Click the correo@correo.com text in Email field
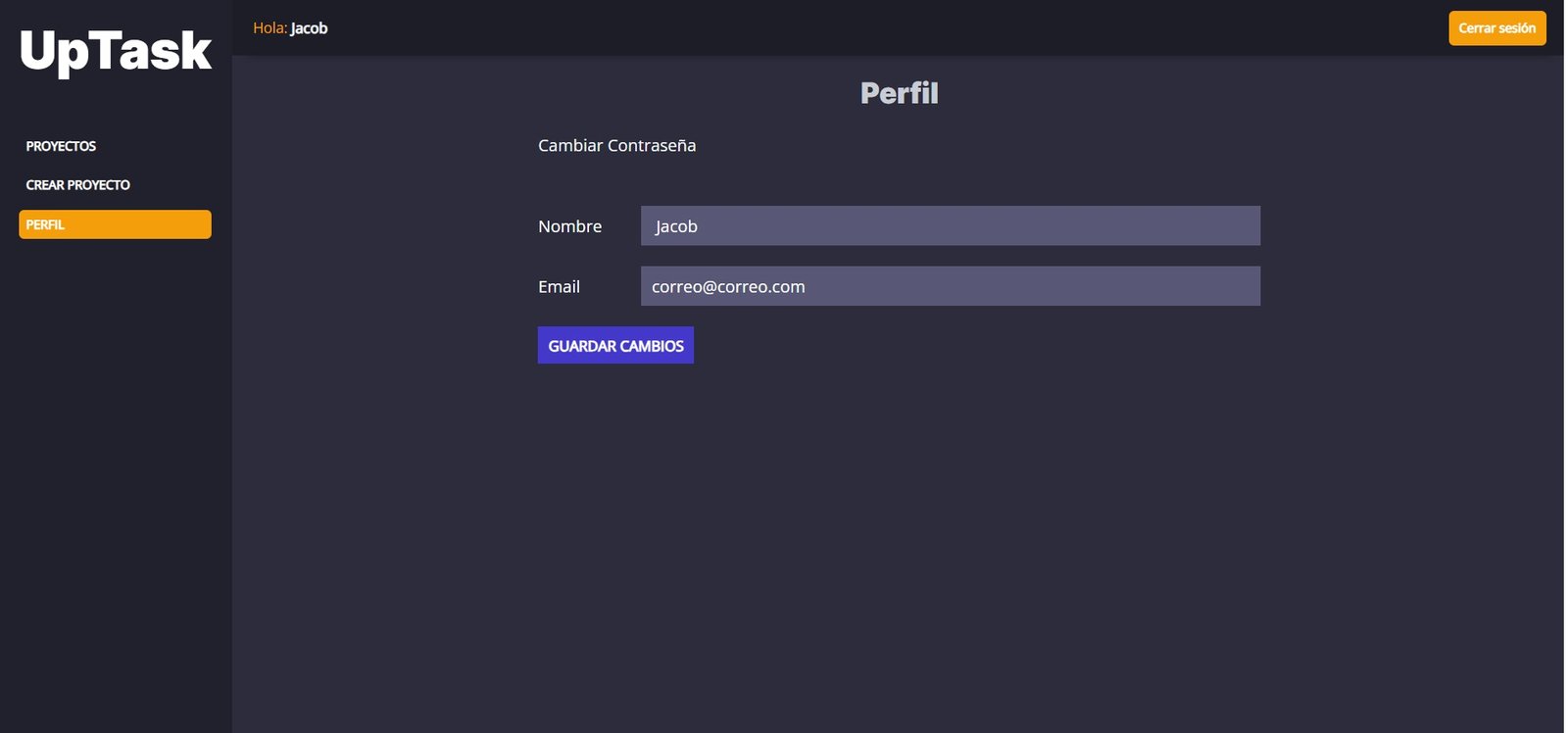 click(x=728, y=287)
